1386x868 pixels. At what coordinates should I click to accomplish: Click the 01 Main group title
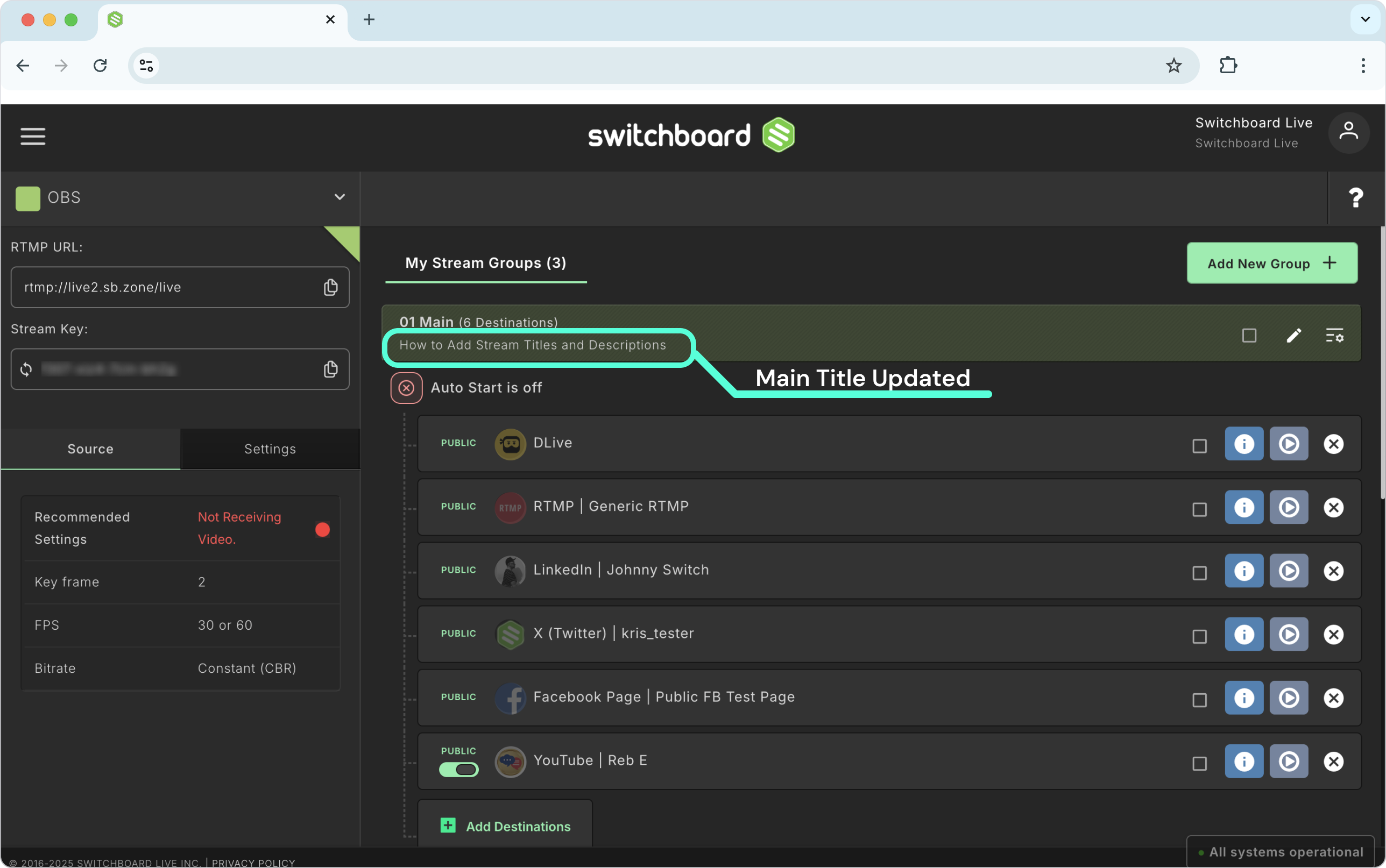[x=427, y=322]
